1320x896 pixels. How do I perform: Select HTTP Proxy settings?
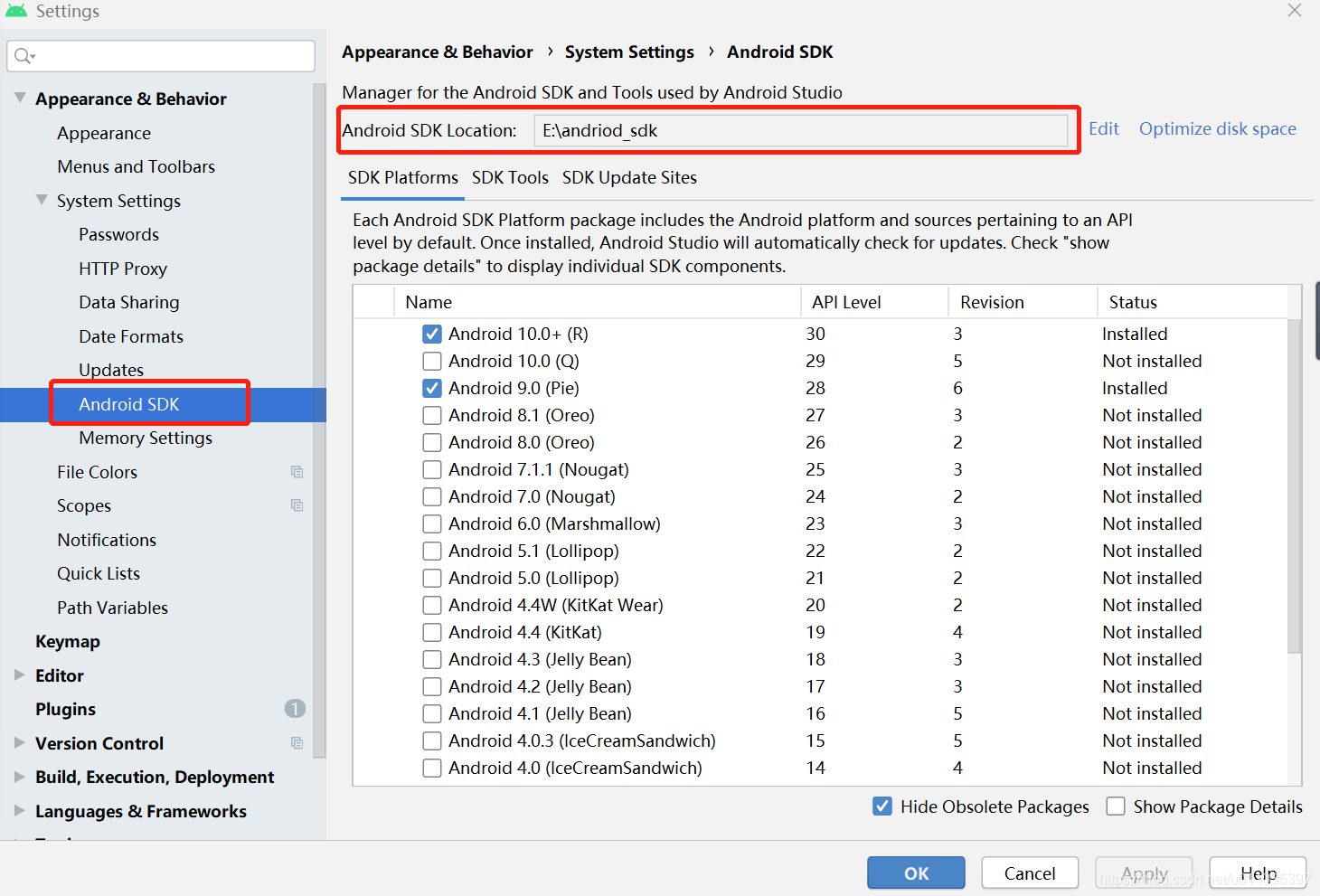tap(123, 269)
